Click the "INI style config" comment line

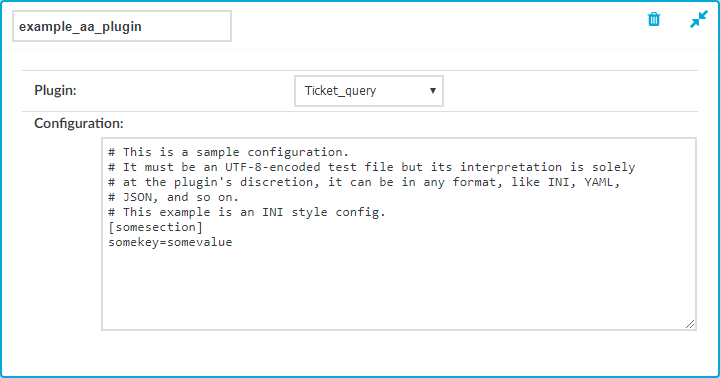click(247, 212)
